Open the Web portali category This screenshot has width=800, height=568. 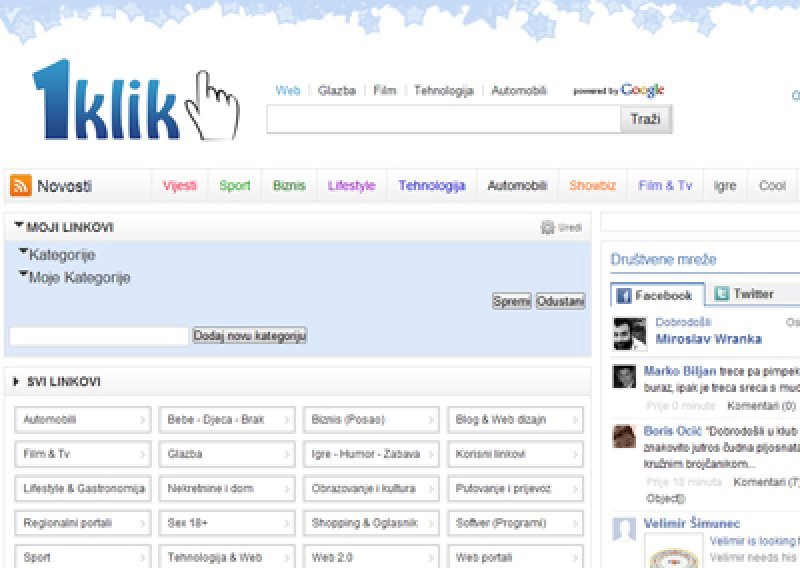click(515, 557)
